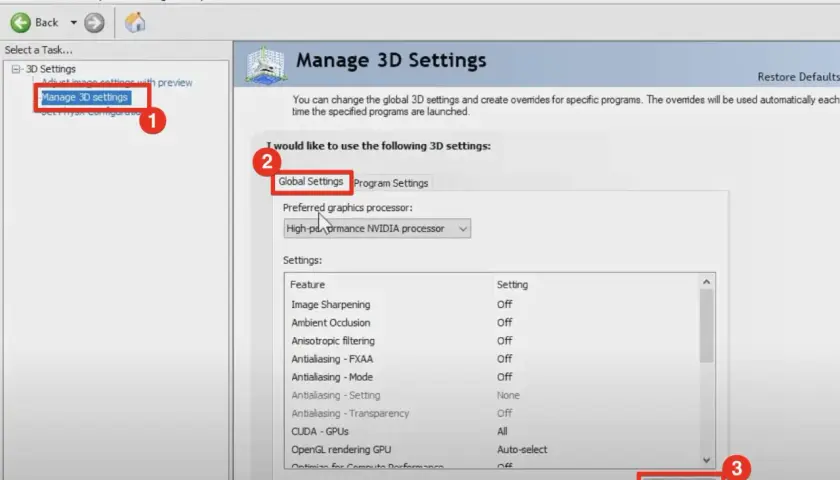Select the Antialiasing - Mode row
Image resolution: width=840 pixels, height=480 pixels.
click(x=492, y=377)
